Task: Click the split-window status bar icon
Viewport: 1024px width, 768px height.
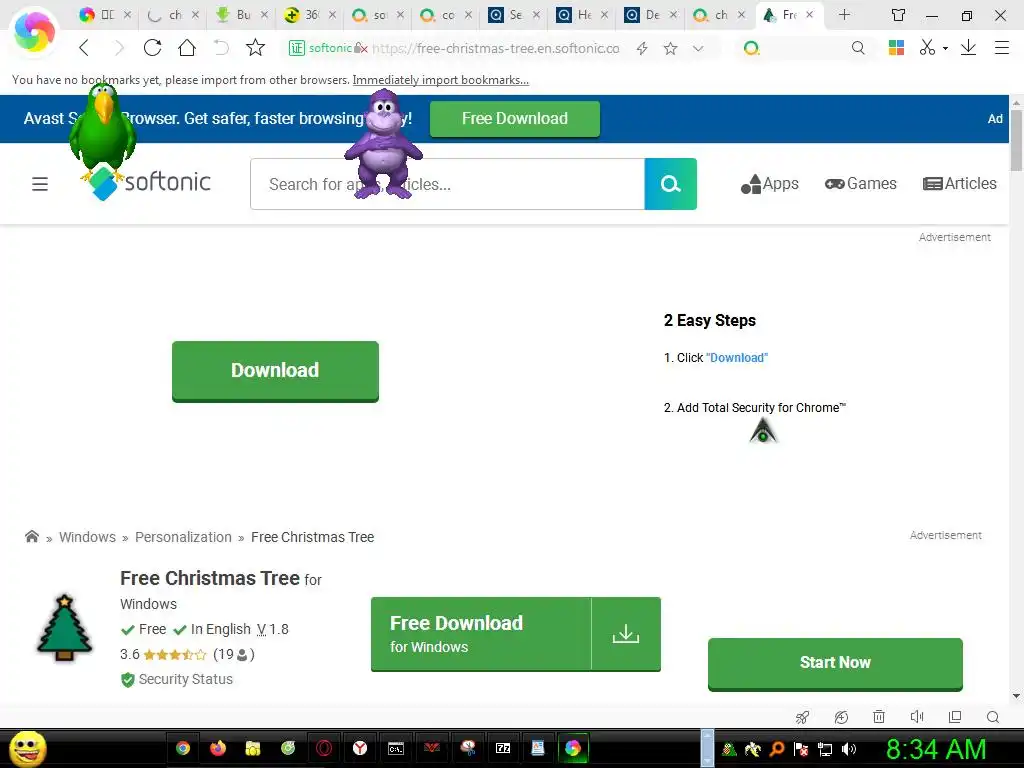Action: coord(955,716)
